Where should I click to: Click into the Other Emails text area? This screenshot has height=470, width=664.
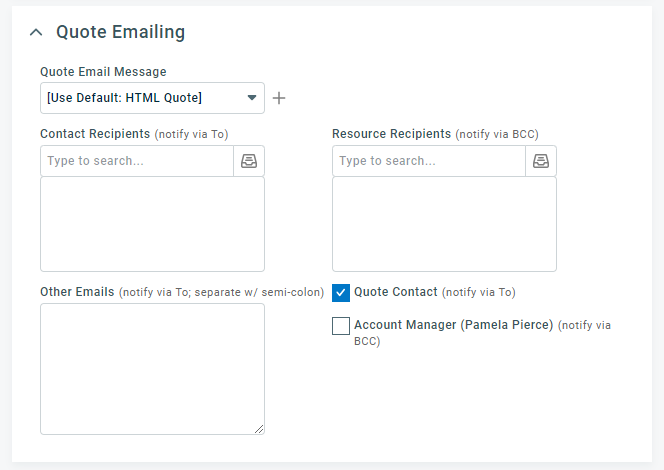click(x=152, y=368)
